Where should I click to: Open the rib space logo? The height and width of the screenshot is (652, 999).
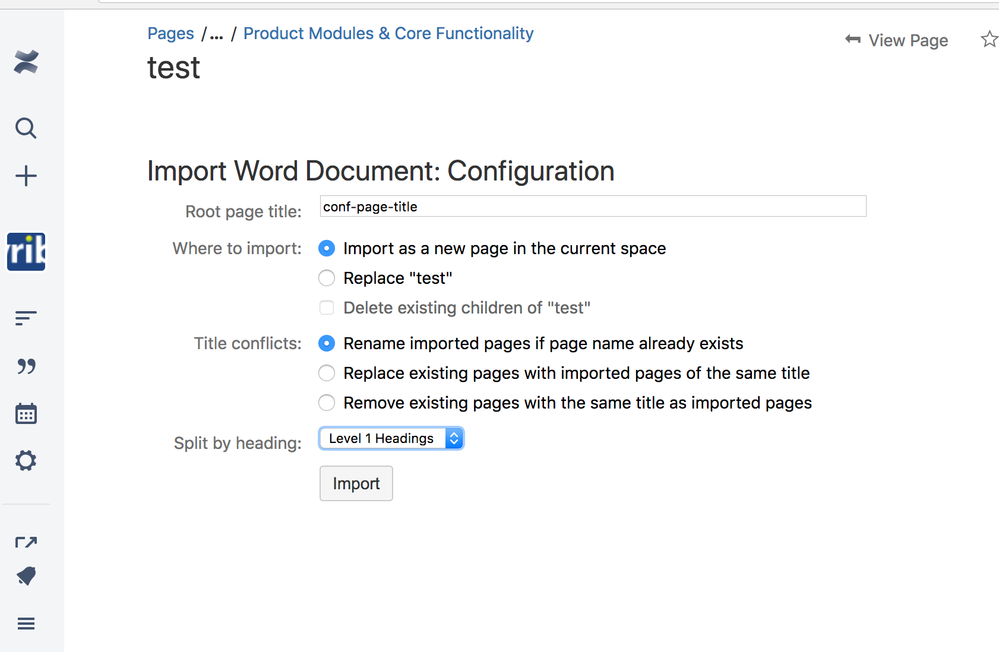26,252
